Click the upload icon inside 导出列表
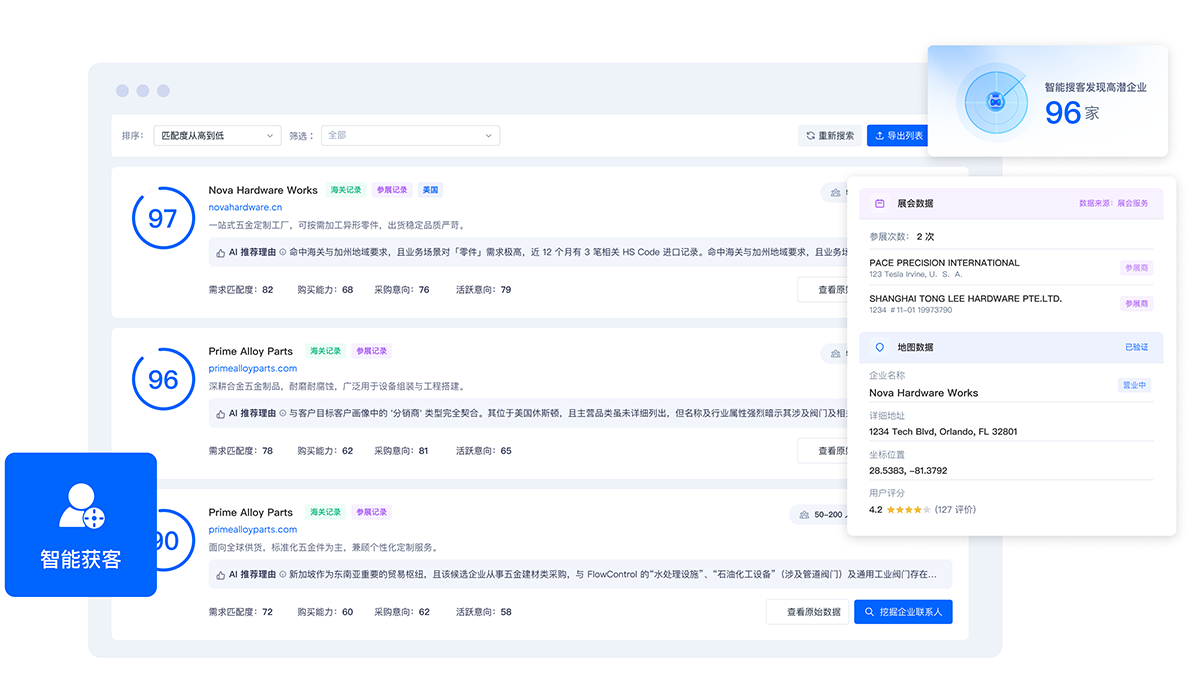 879,135
